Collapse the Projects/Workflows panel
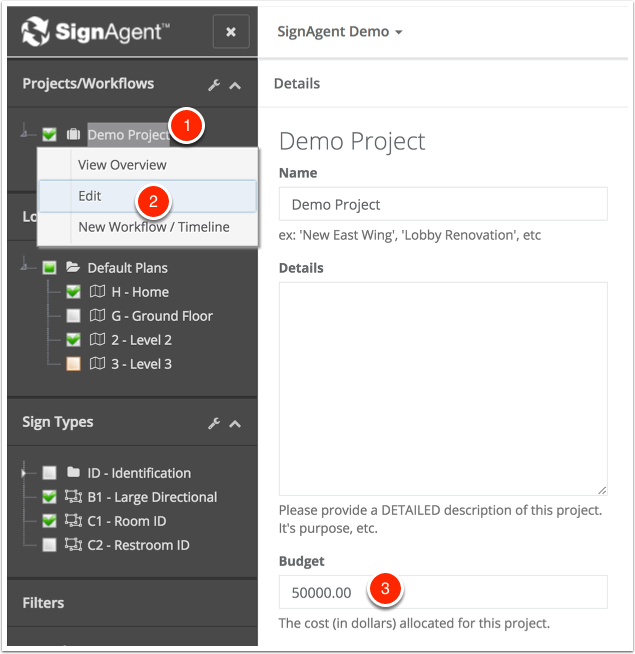The image size is (635, 654). [235, 86]
